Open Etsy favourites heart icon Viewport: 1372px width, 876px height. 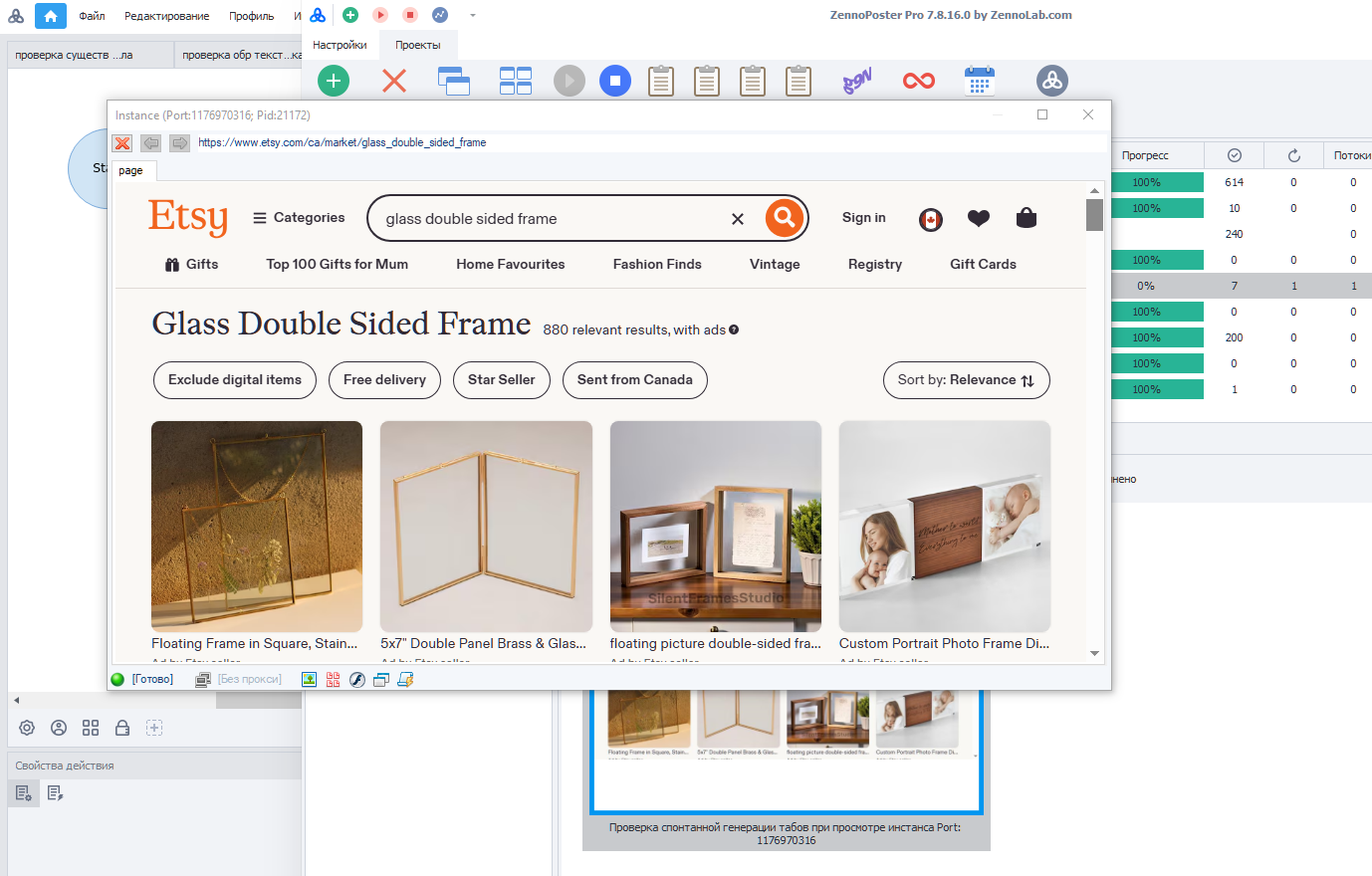click(x=979, y=218)
